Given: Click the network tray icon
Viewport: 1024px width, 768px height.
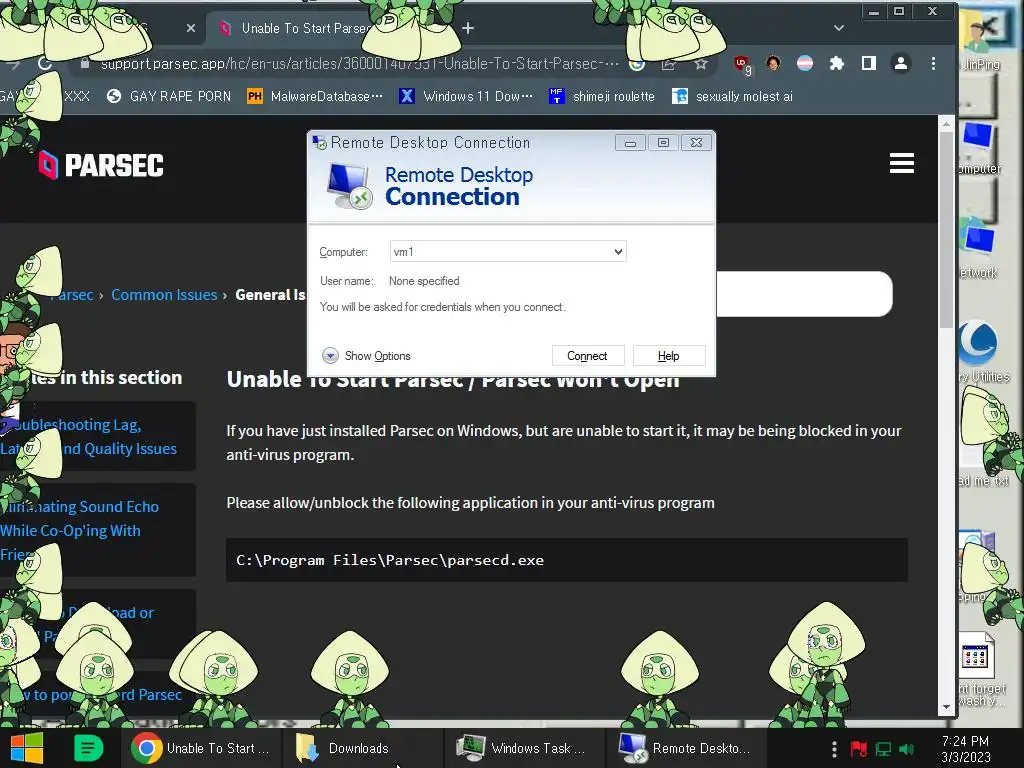Looking at the screenshot, I should click(x=883, y=749).
